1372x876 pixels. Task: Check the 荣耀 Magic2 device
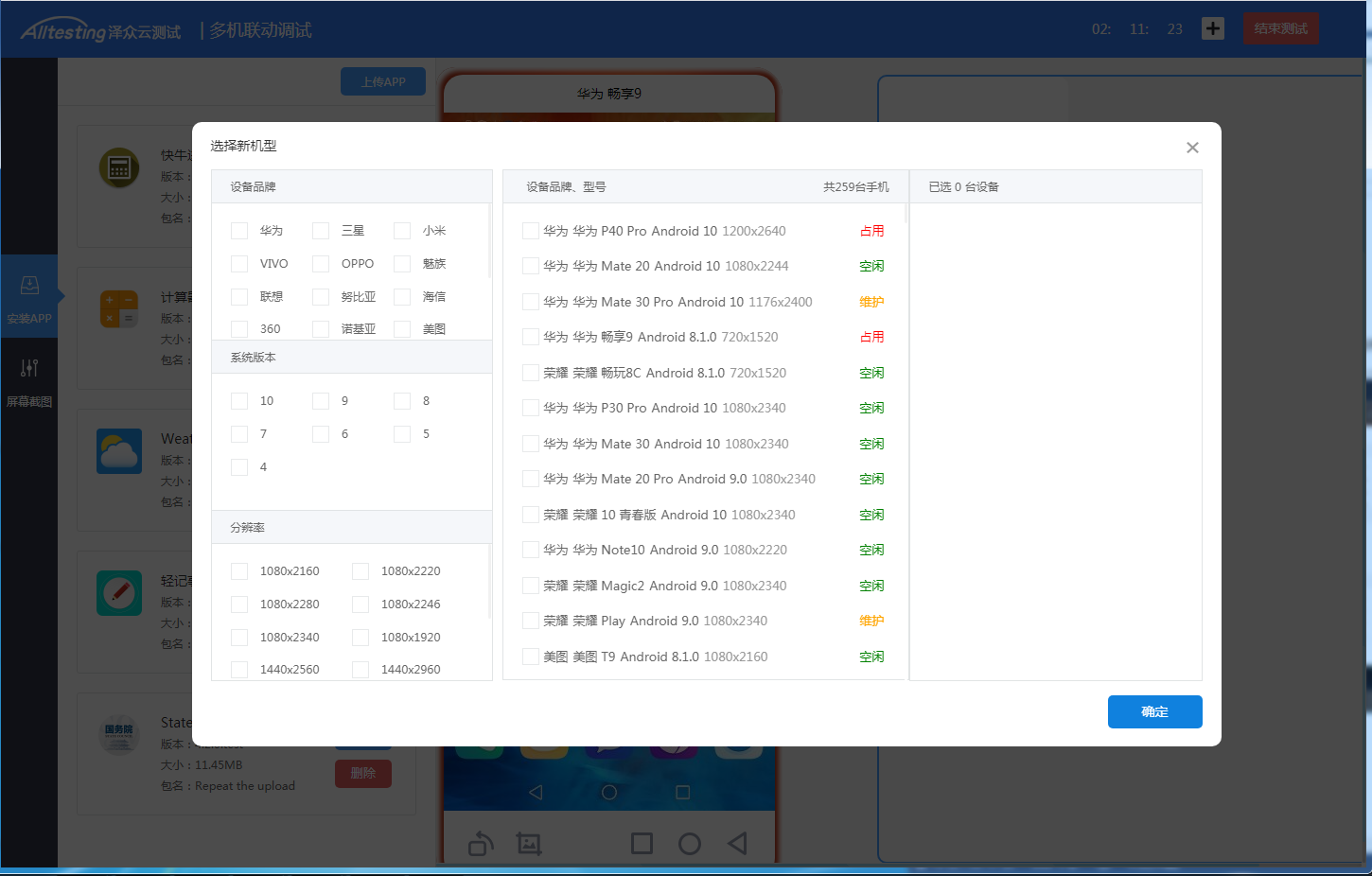click(x=531, y=587)
